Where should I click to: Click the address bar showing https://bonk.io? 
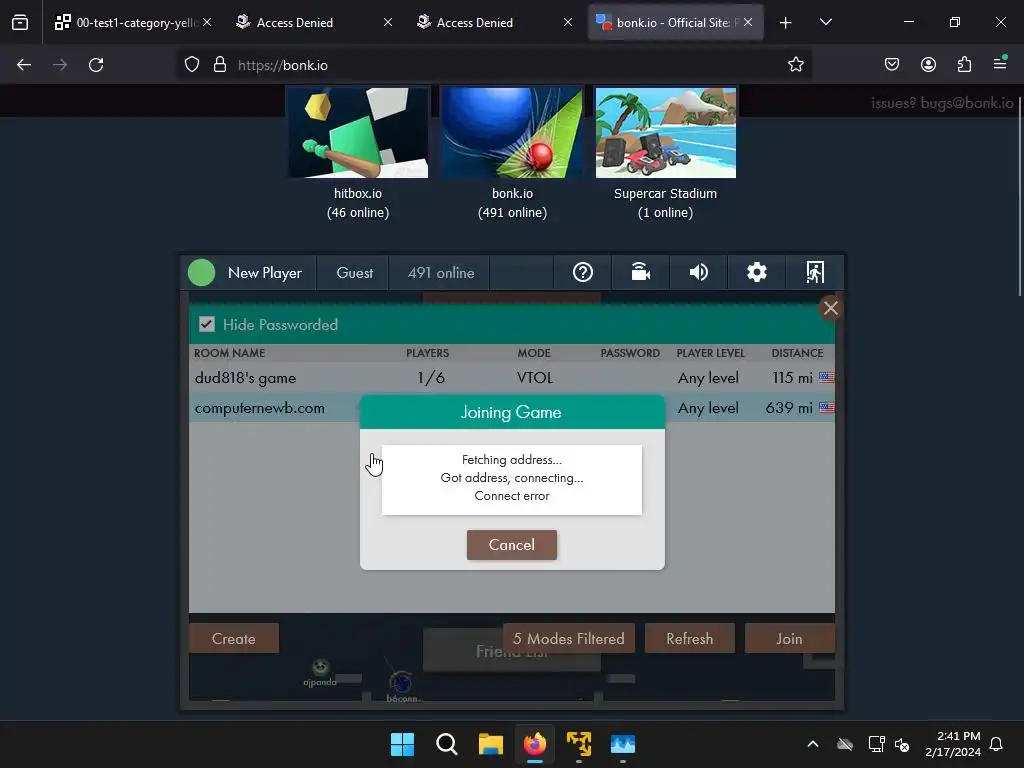coord(496,65)
